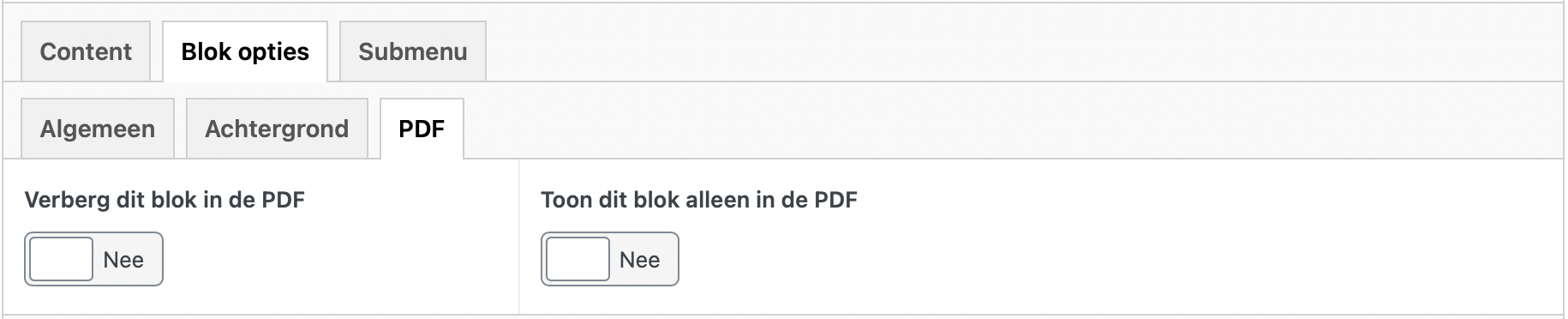Screen dimensions: 1568x319
Task: Click 'Nee' in the Toon dit blok alleen toggle
Action: pos(640,260)
